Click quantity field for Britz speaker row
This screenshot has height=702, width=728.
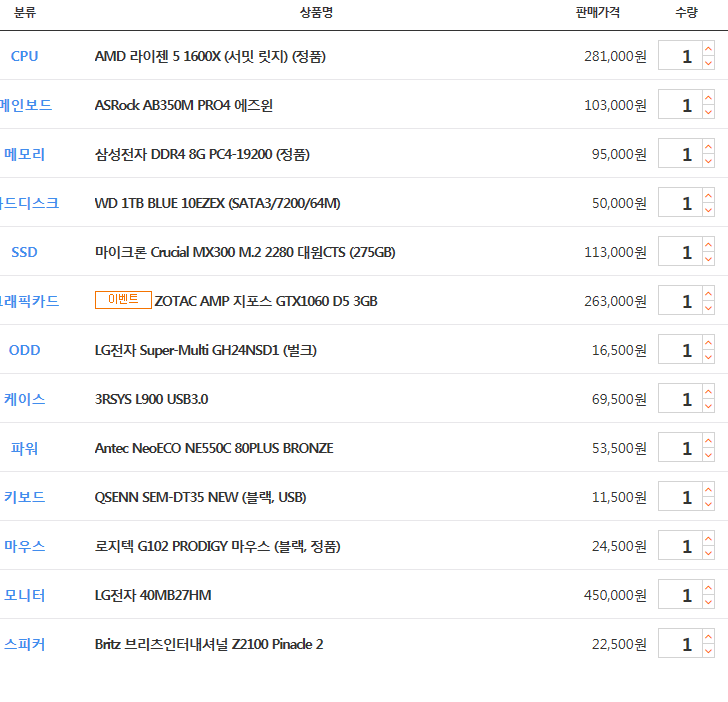(680, 644)
